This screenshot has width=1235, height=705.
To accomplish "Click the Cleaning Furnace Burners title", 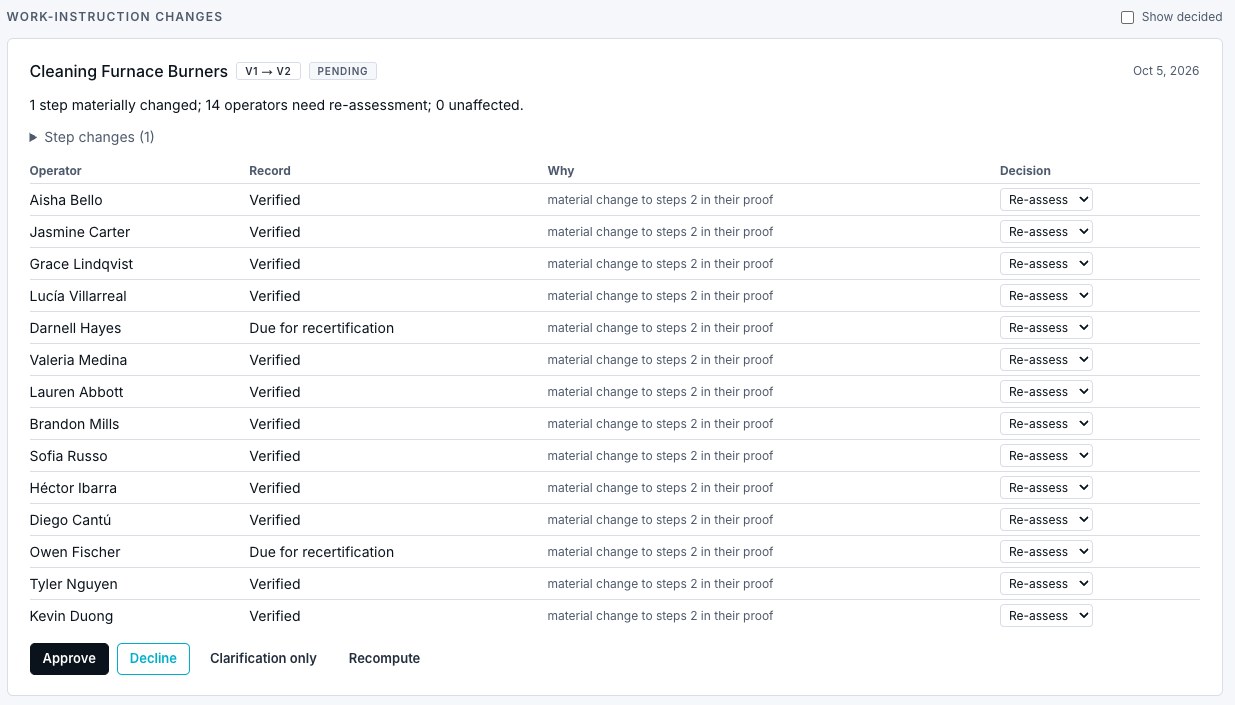I will pyautogui.click(x=129, y=71).
